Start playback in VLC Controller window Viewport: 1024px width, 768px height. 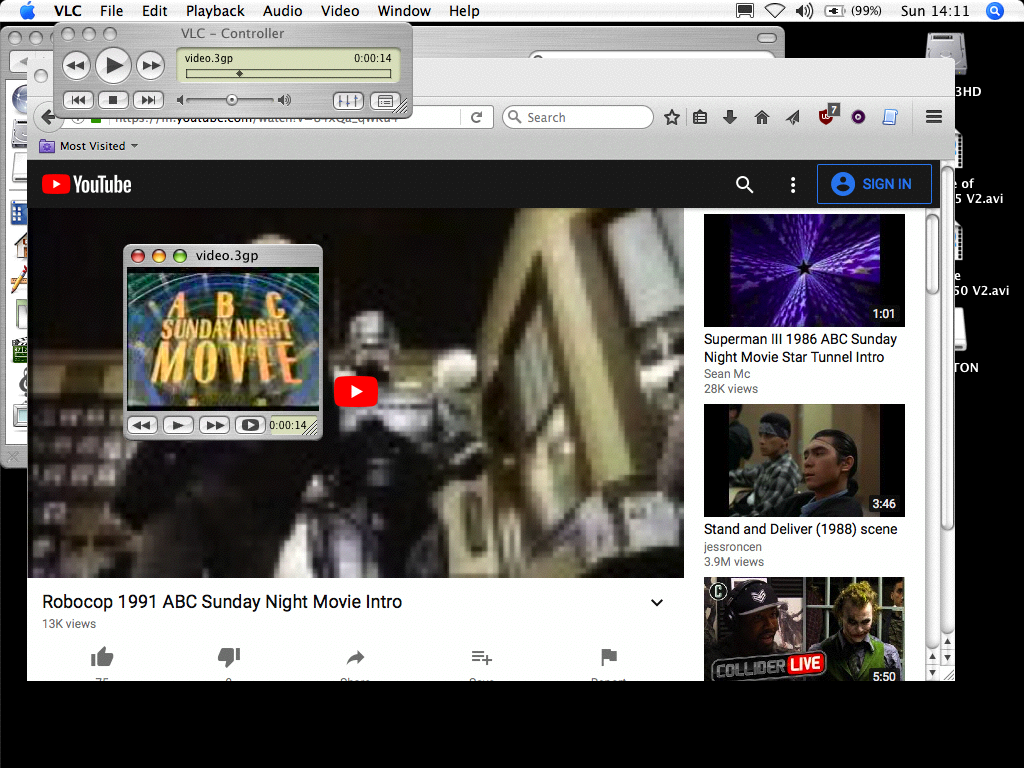[114, 65]
